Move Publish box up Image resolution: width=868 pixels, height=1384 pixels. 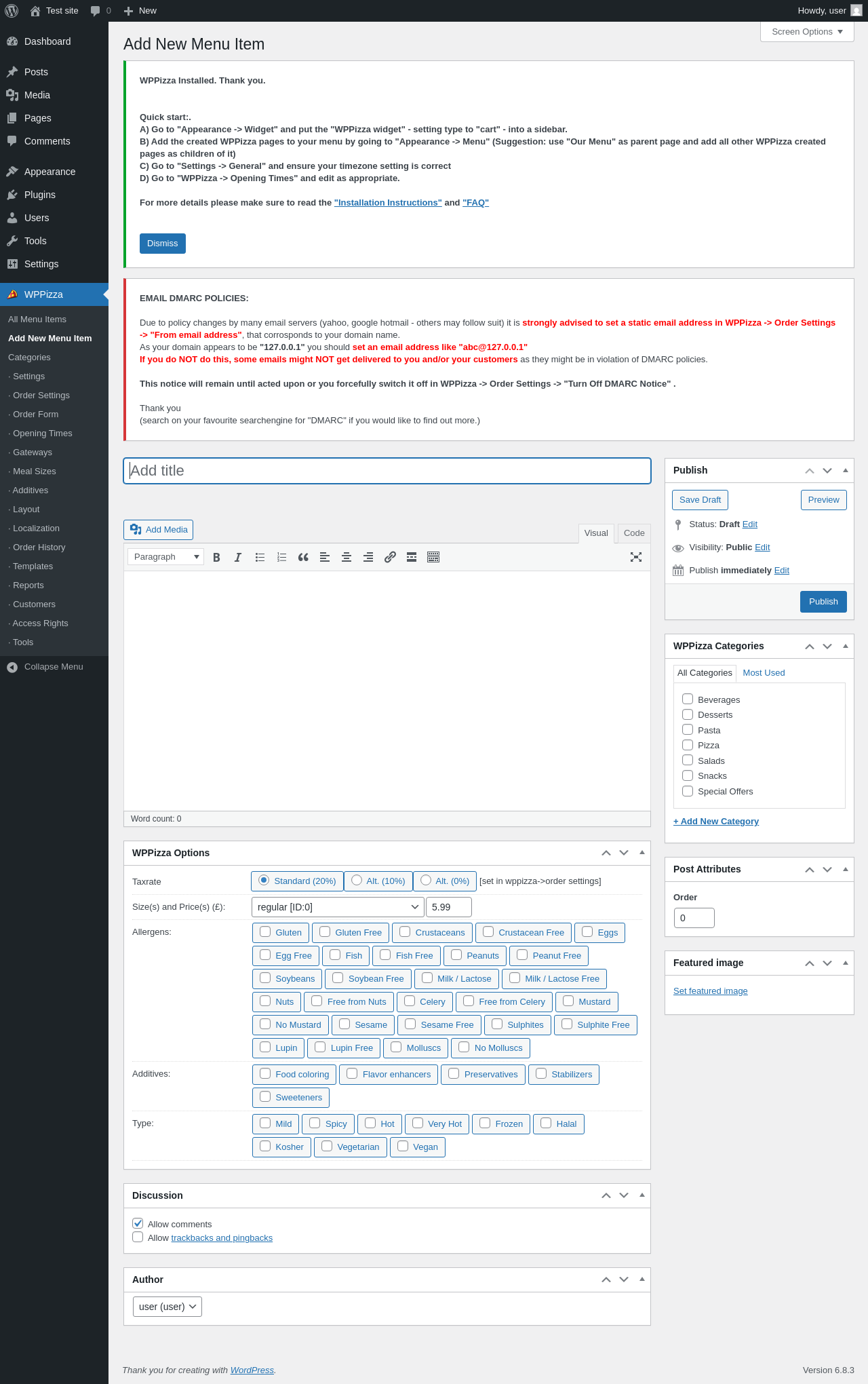tap(810, 471)
